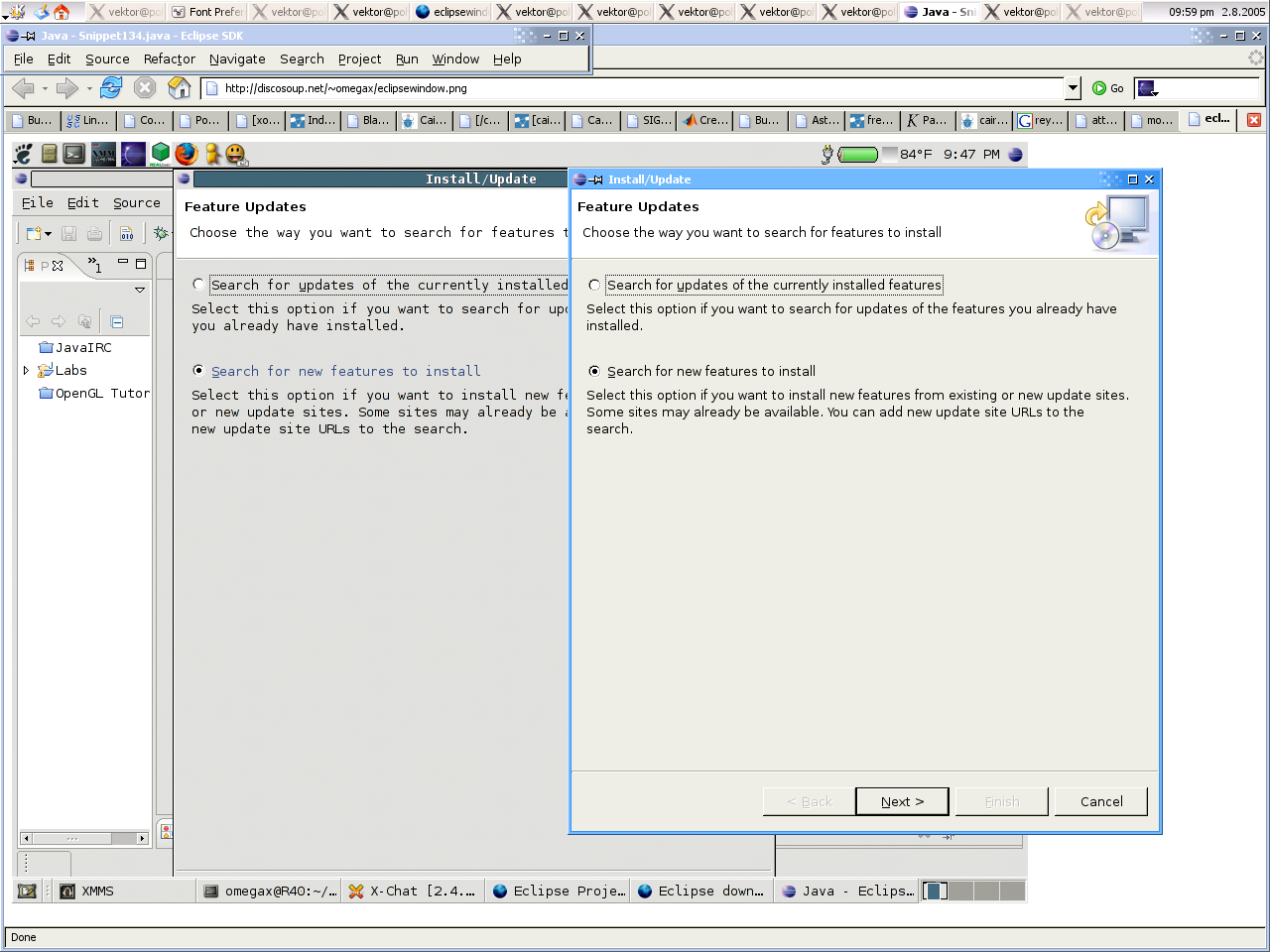The width and height of the screenshot is (1270, 952).
Task: Click the browser Stop icon
Action: [x=145, y=88]
